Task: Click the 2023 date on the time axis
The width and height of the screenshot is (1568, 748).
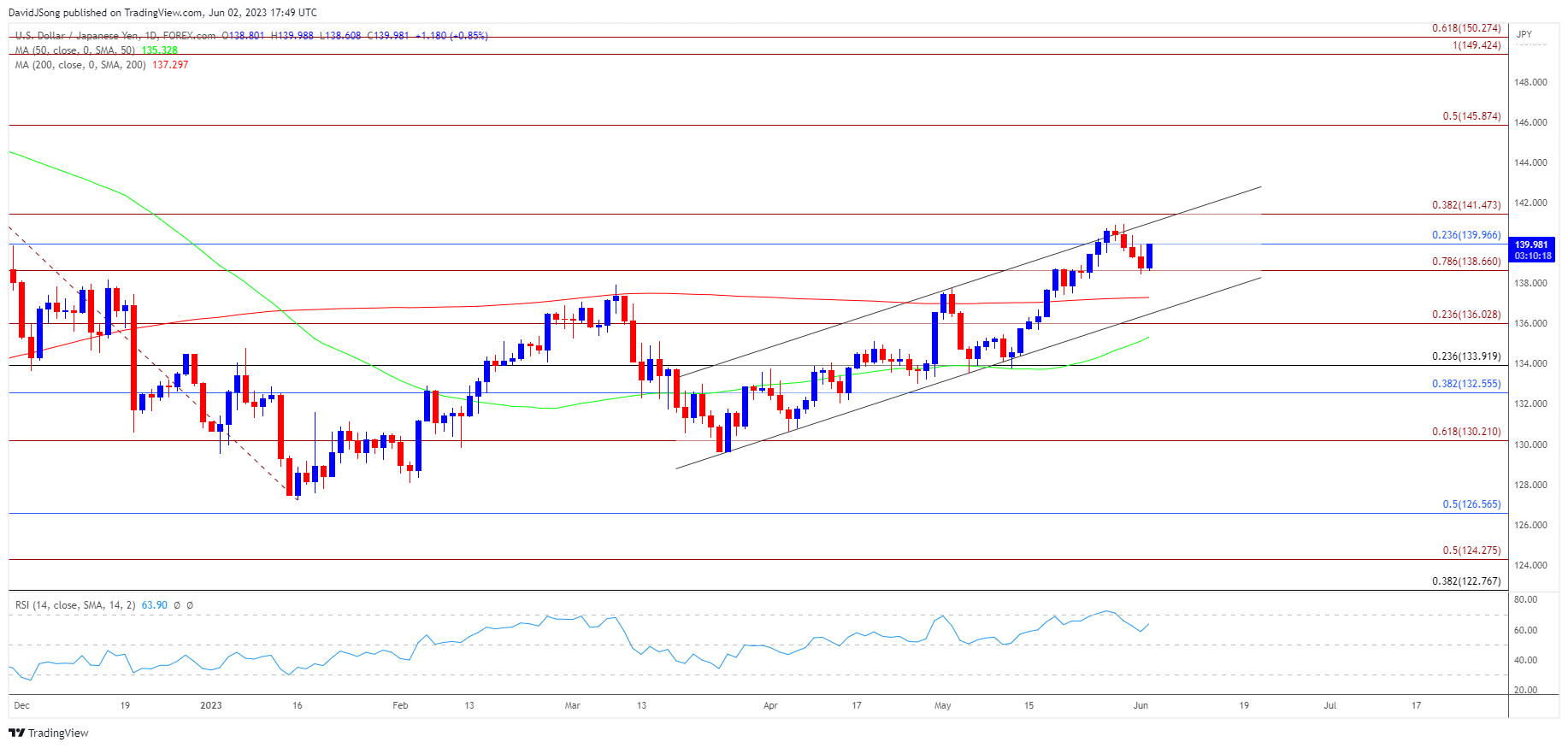Action: pyautogui.click(x=211, y=705)
